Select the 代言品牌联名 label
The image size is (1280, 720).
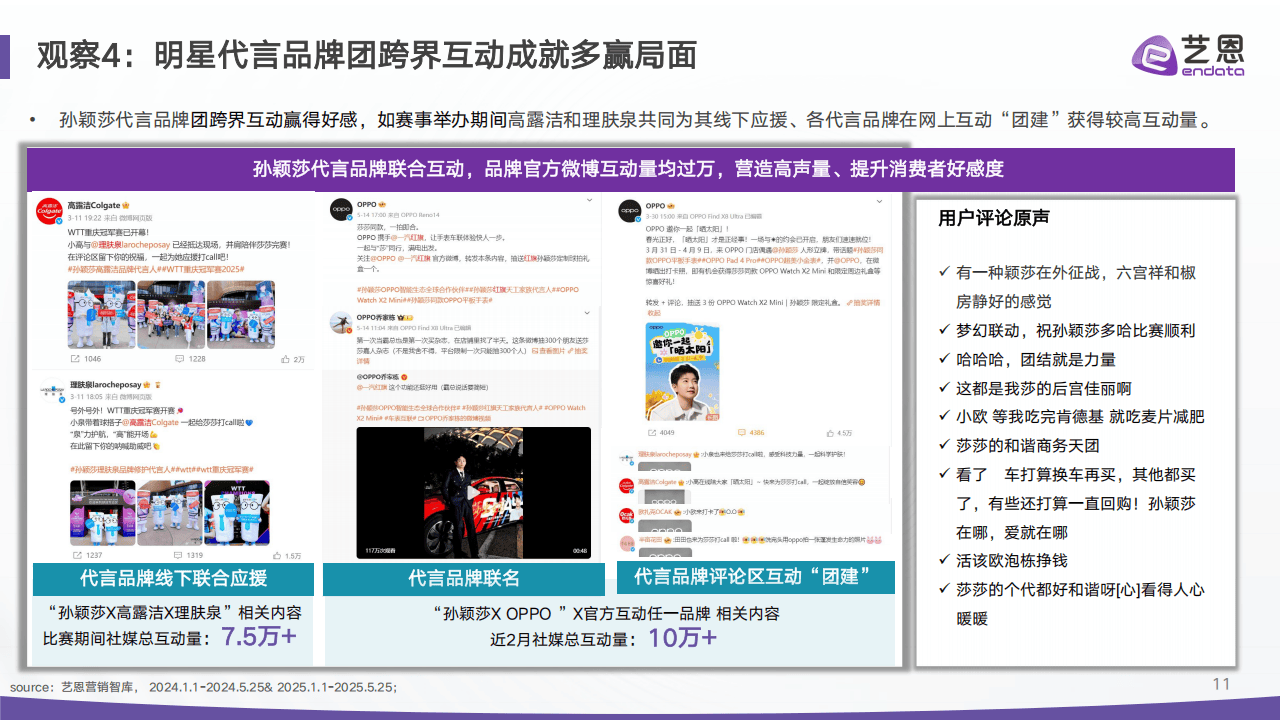tap(464, 579)
